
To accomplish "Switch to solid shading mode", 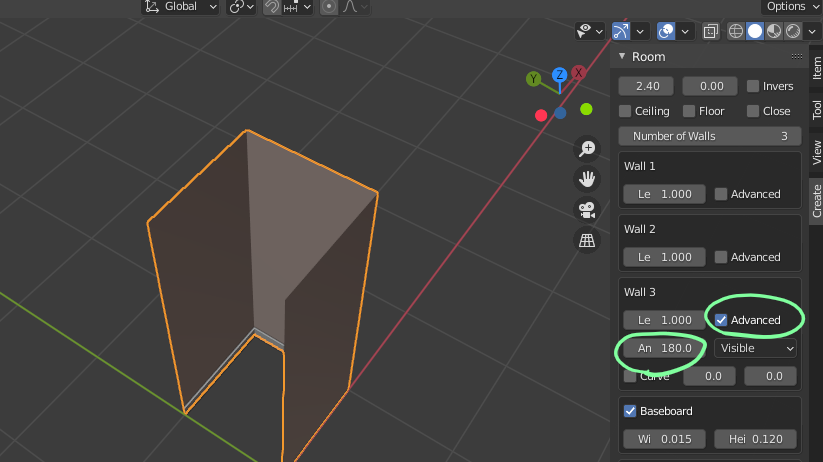I will [x=755, y=31].
